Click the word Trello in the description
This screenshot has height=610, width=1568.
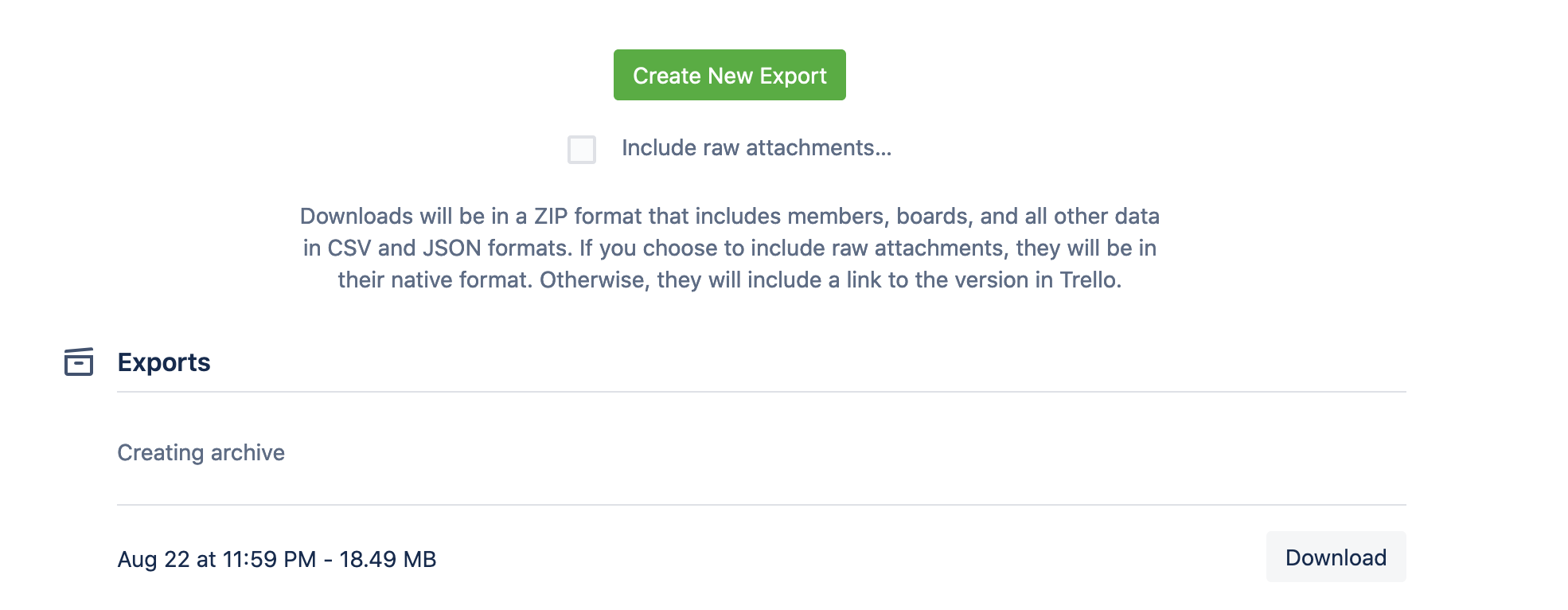1090,280
